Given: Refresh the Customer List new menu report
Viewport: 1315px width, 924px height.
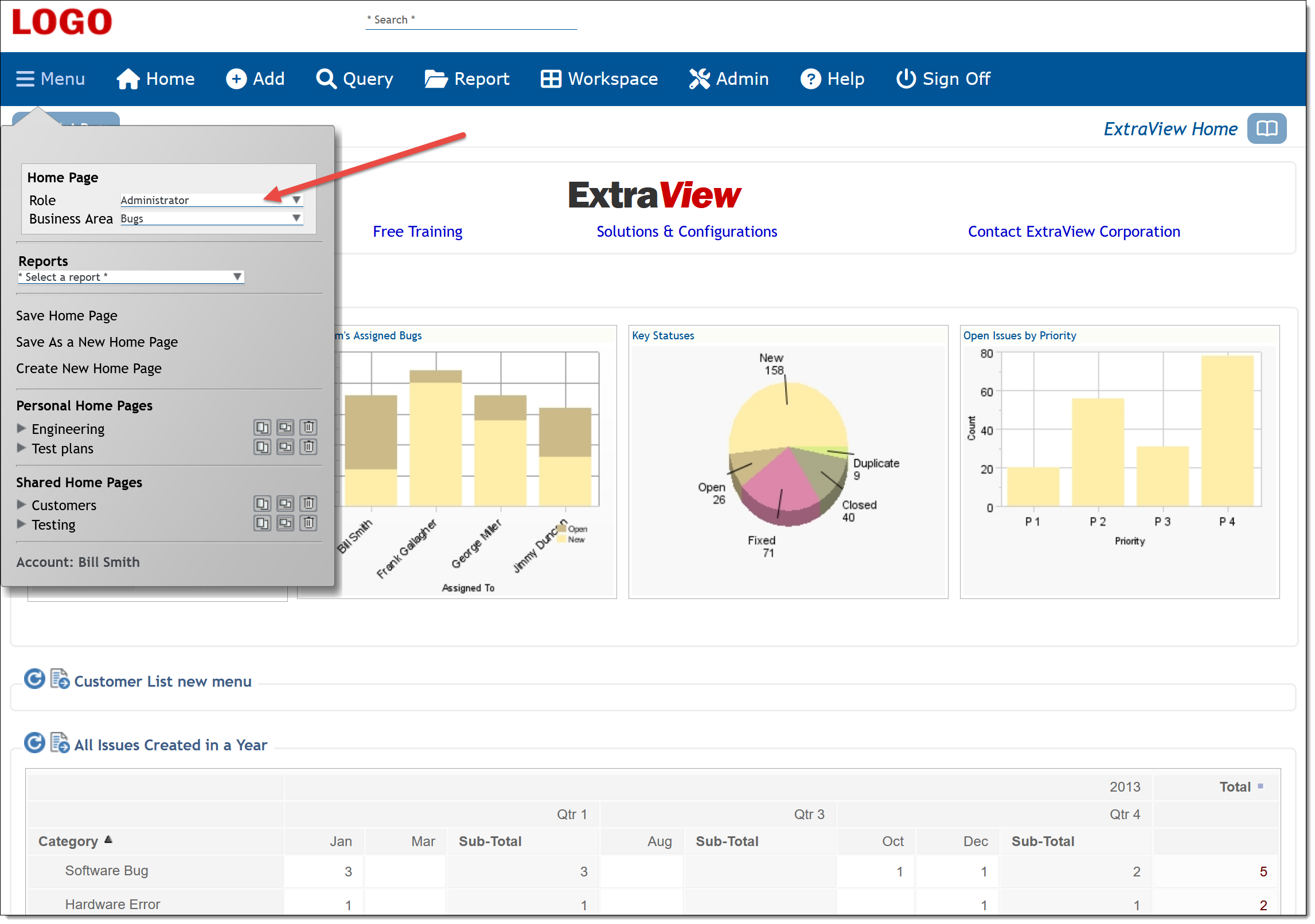Looking at the screenshot, I should (34, 679).
